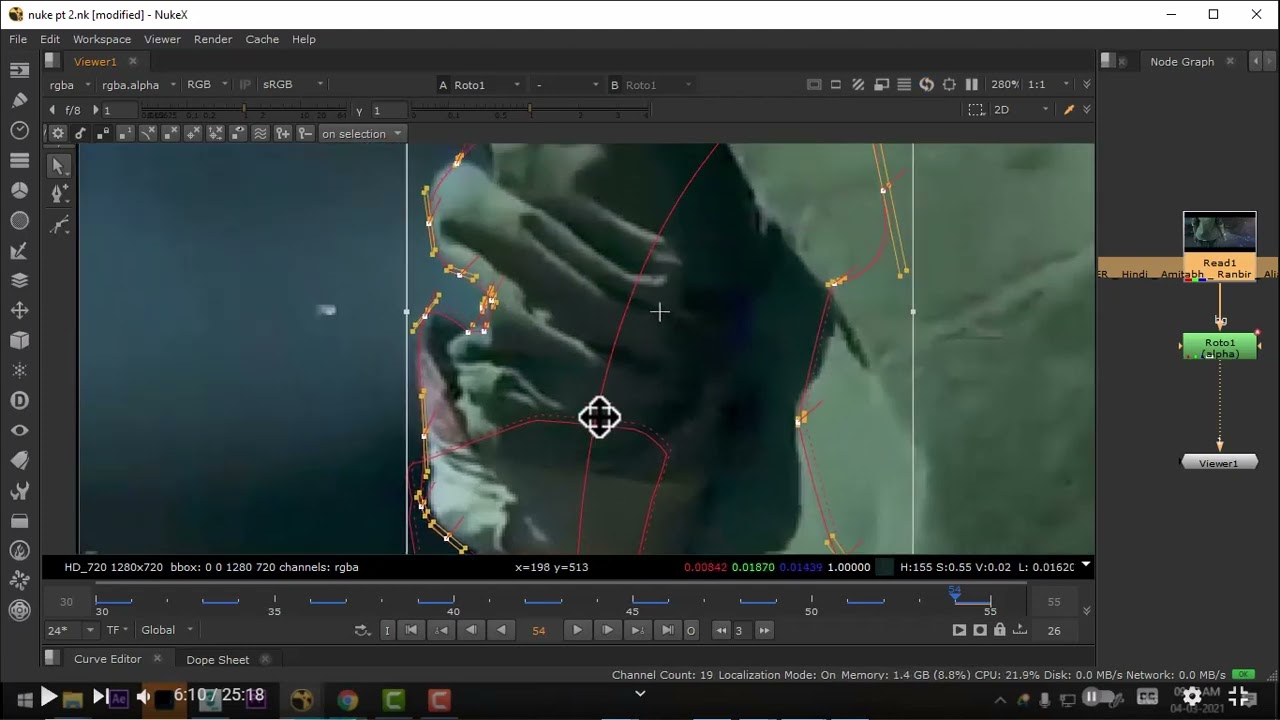This screenshot has height=720, width=1280.
Task: Toggle playback loop mode icon
Action: coord(363,630)
